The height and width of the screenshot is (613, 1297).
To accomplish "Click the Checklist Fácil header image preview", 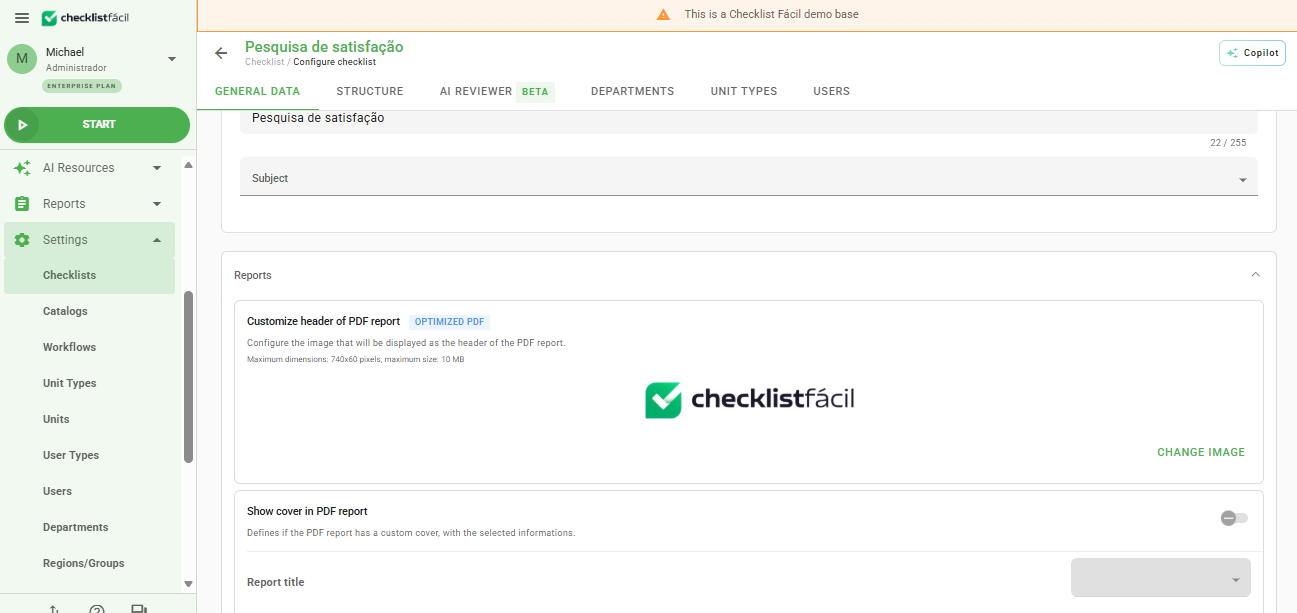I will (x=749, y=400).
